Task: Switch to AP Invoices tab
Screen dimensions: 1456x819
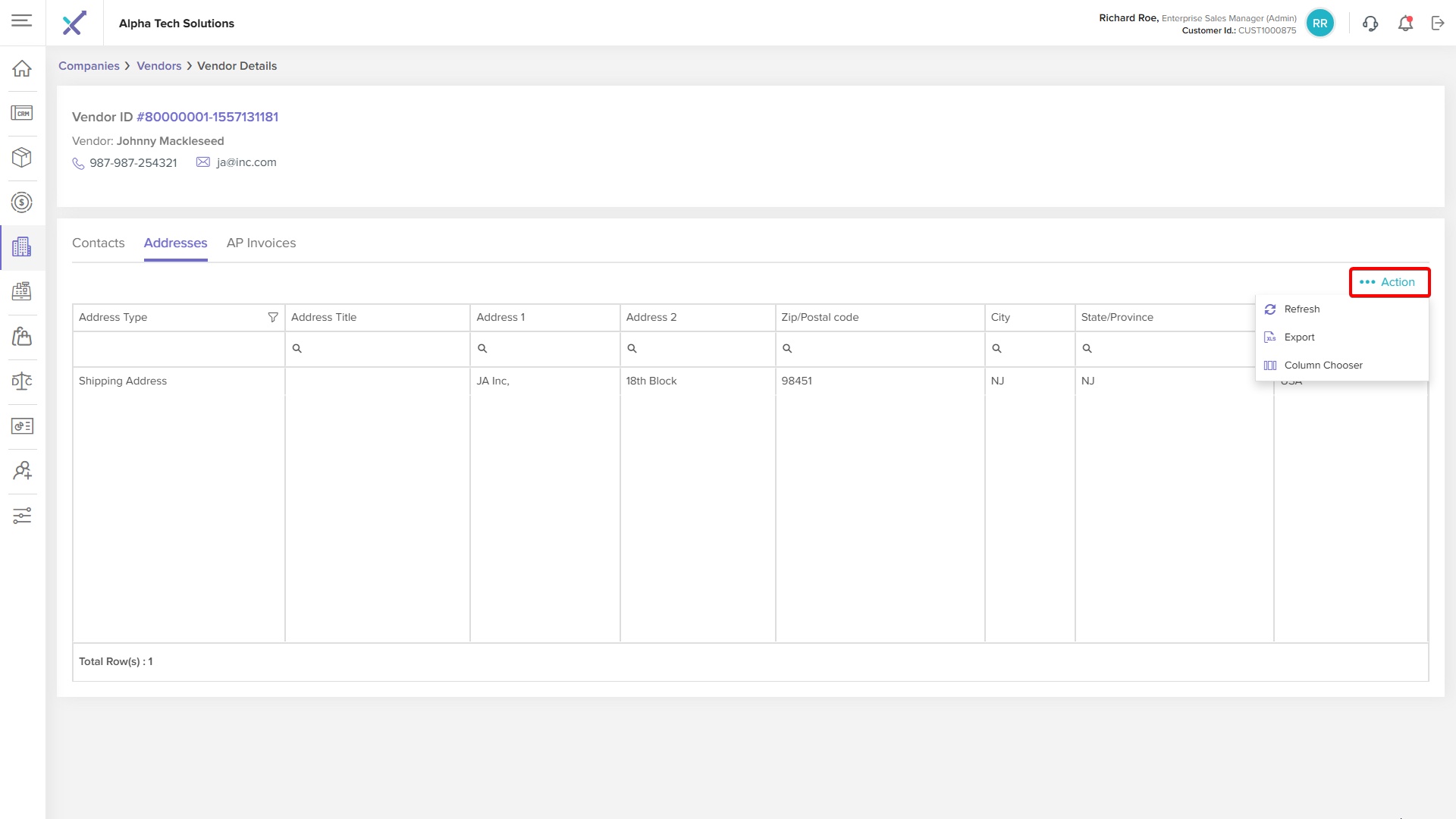Action: (x=261, y=243)
